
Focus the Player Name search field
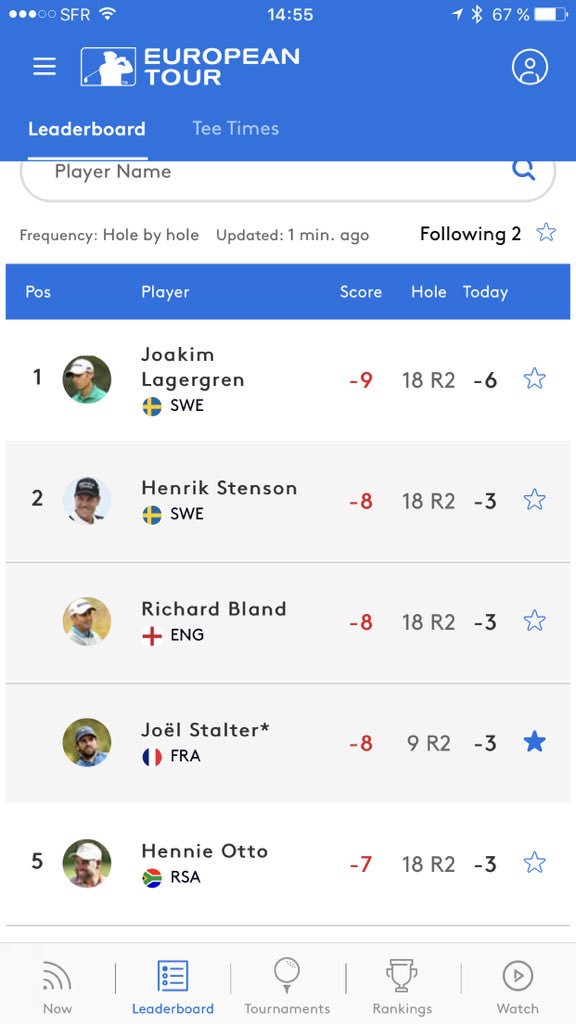(x=288, y=173)
